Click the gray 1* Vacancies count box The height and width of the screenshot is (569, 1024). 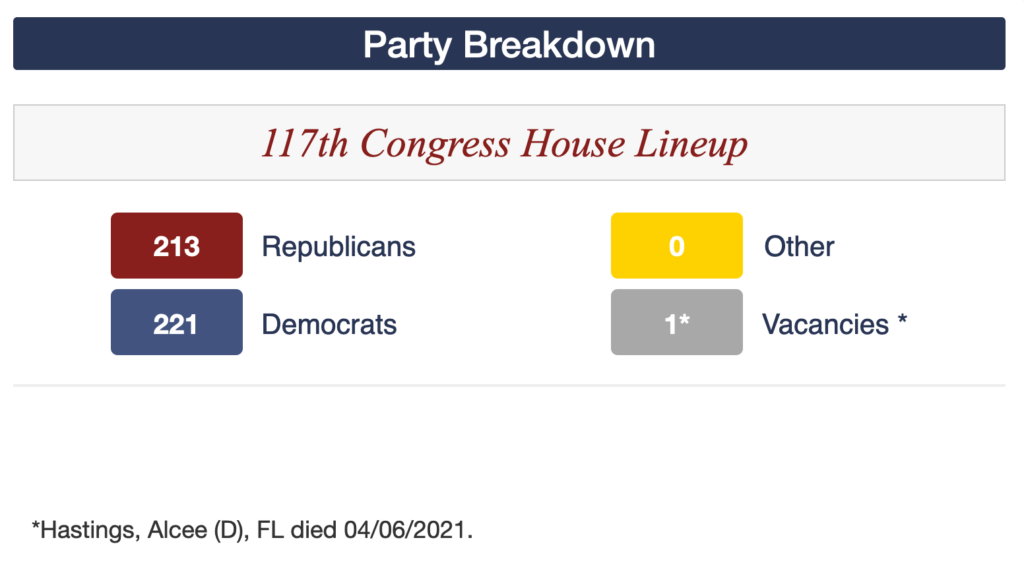[676, 323]
